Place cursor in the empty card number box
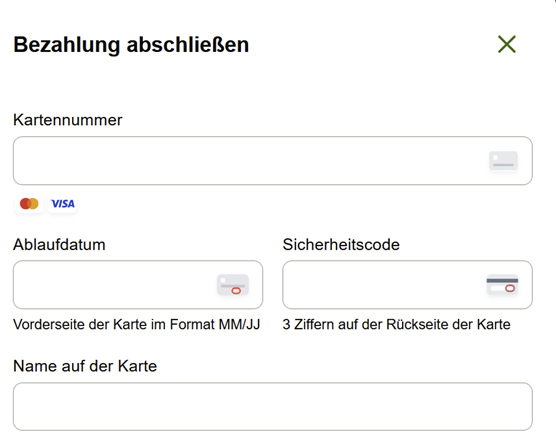 pyautogui.click(x=273, y=161)
